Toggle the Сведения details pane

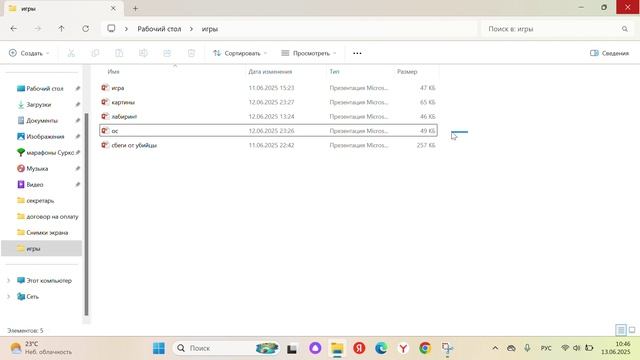pos(609,53)
